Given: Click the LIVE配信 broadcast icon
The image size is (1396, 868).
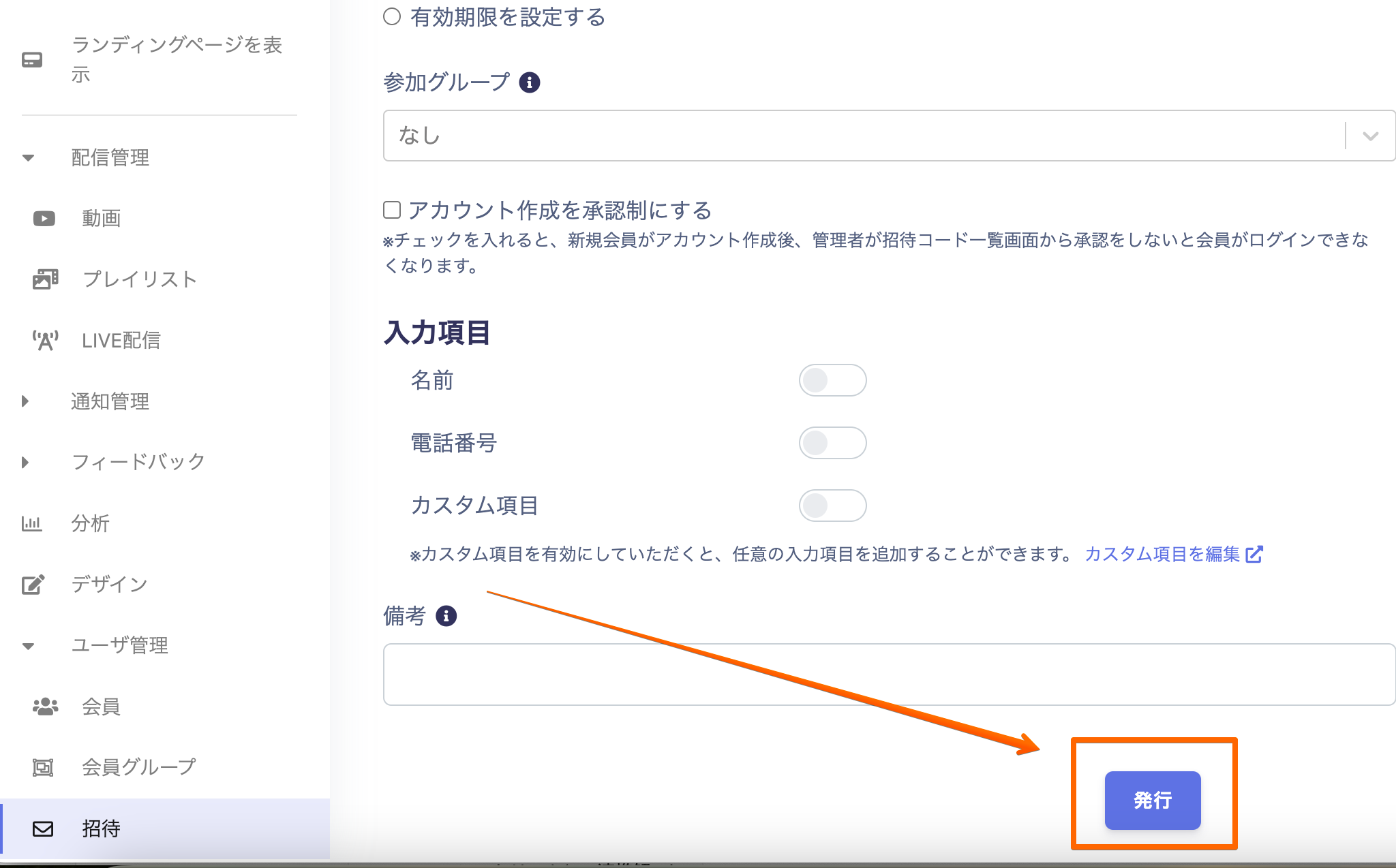Looking at the screenshot, I should click(45, 340).
